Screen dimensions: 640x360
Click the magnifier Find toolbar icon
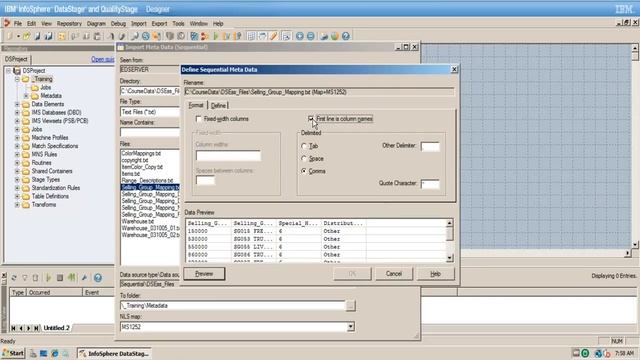tap(135, 36)
